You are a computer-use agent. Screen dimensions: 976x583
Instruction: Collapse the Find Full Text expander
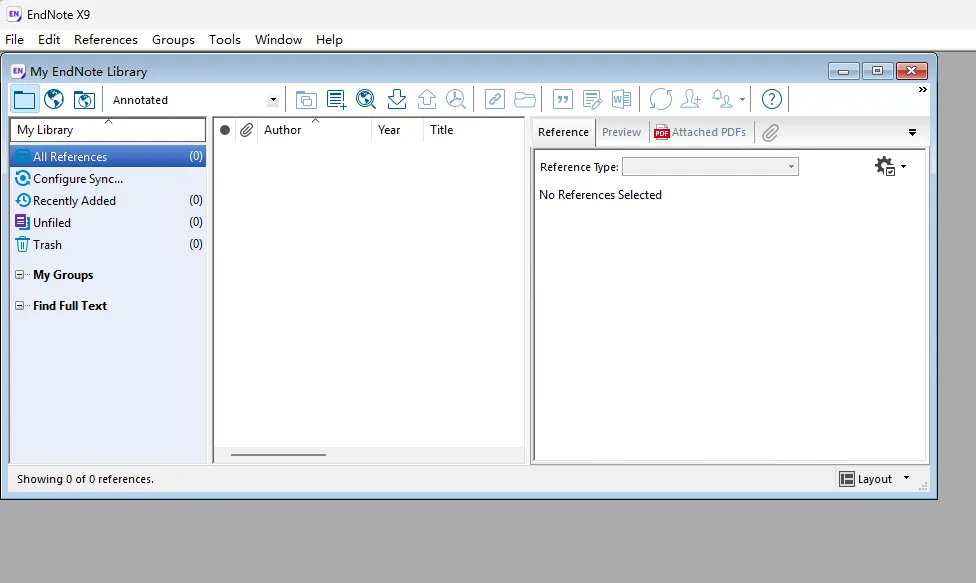pyautogui.click(x=19, y=305)
